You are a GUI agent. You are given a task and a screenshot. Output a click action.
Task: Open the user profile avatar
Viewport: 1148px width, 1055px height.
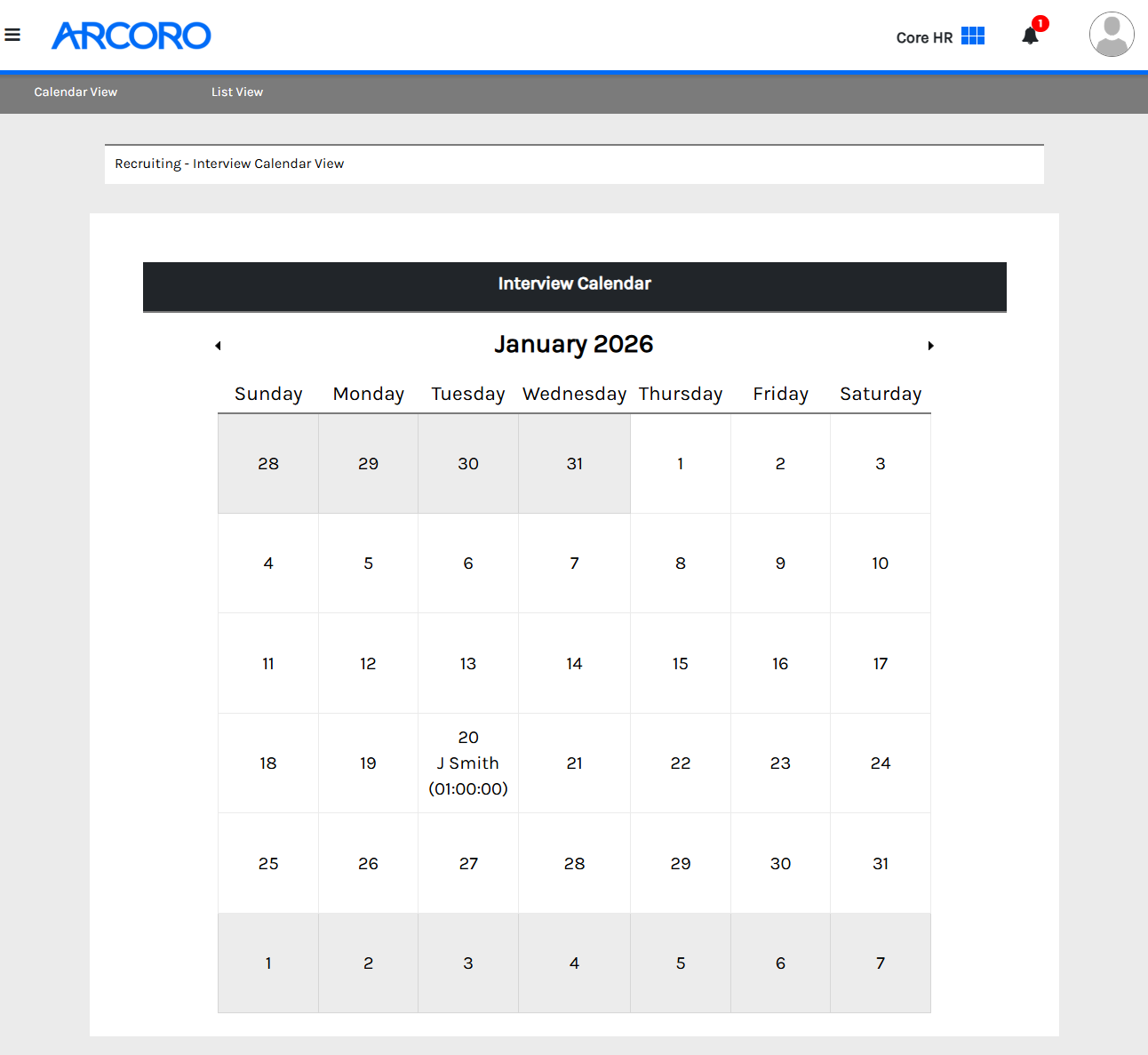1112,35
